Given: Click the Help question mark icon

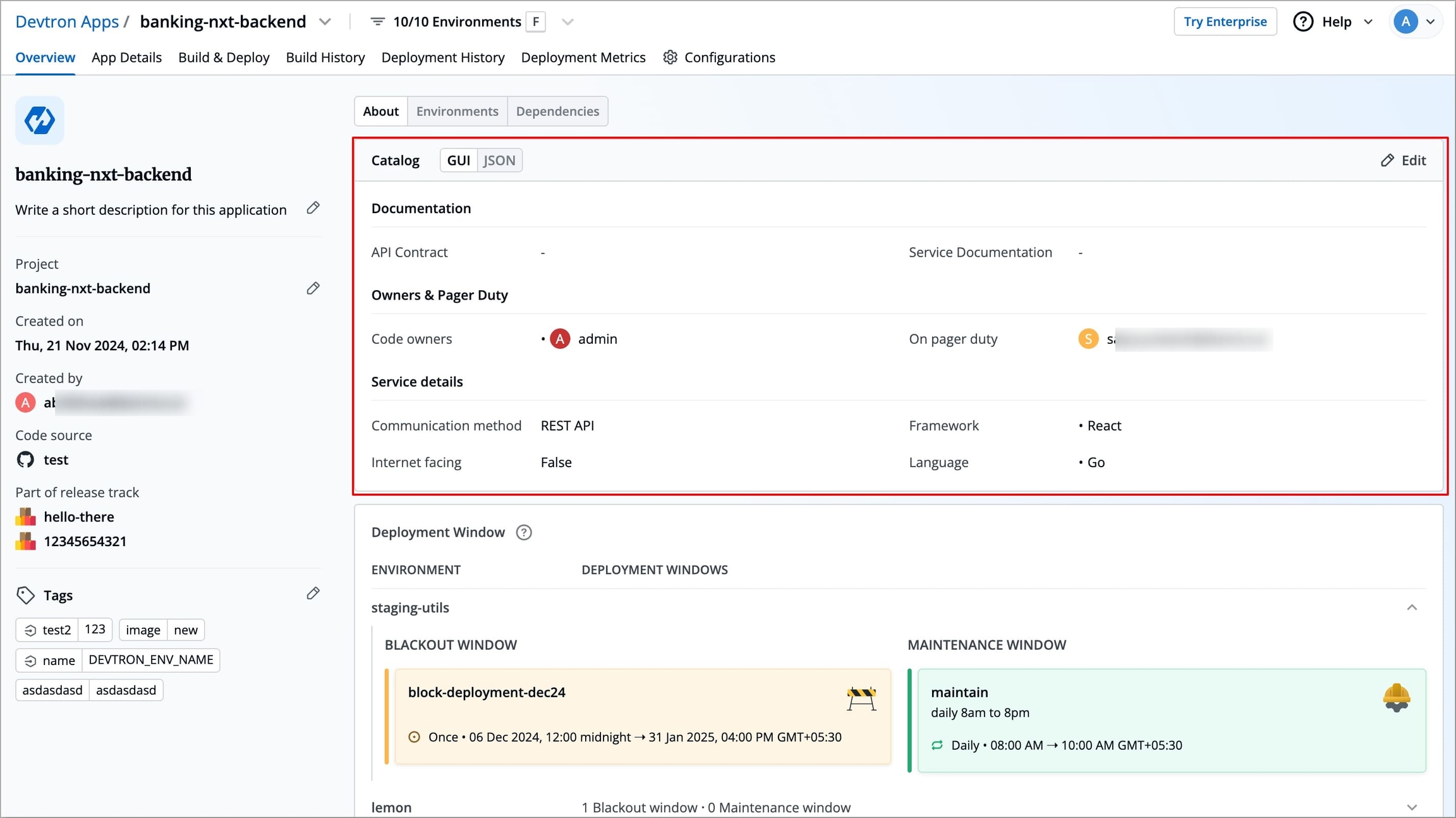Looking at the screenshot, I should pyautogui.click(x=1303, y=21).
